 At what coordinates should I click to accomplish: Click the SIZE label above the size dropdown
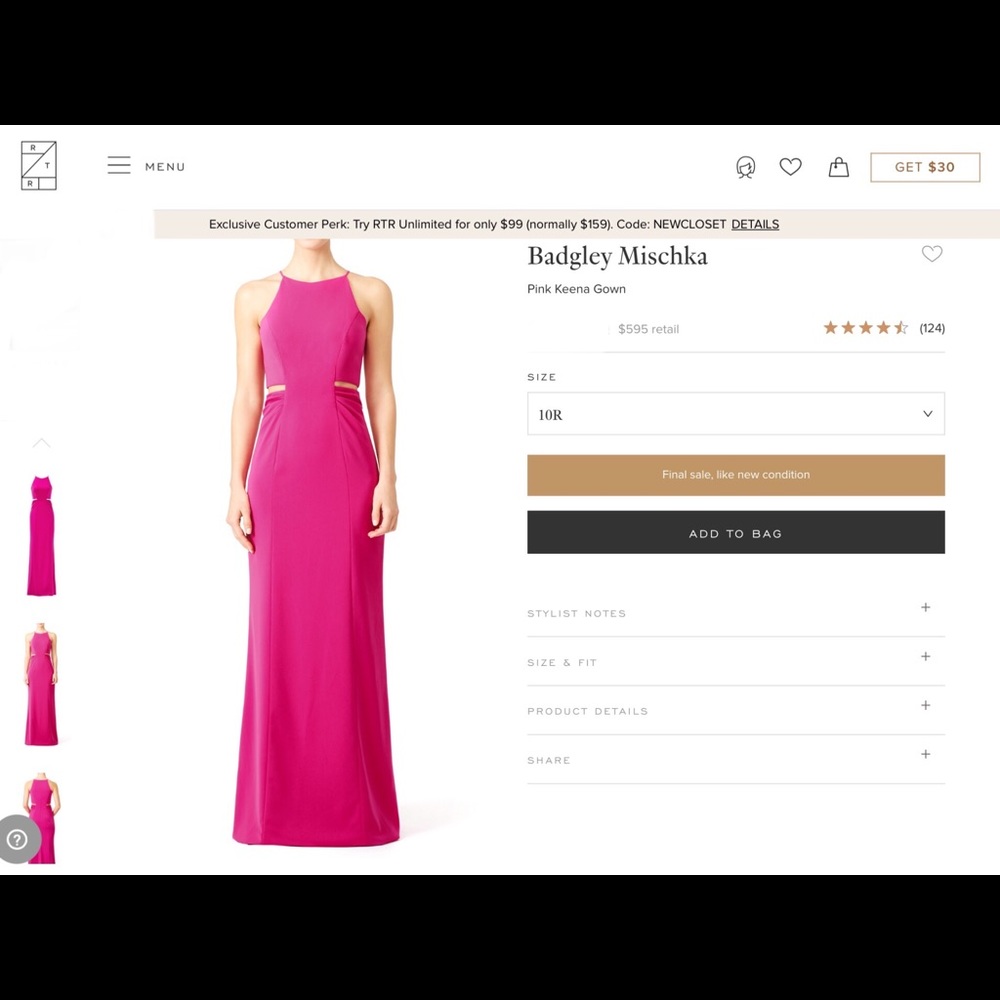click(x=541, y=377)
